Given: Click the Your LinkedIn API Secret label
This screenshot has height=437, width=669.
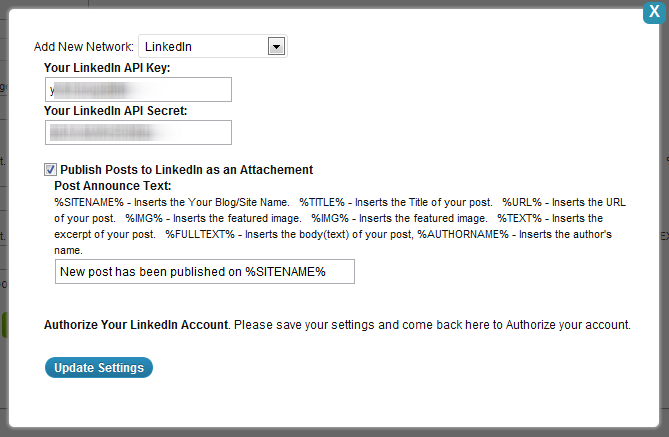Looking at the screenshot, I should point(116,111).
